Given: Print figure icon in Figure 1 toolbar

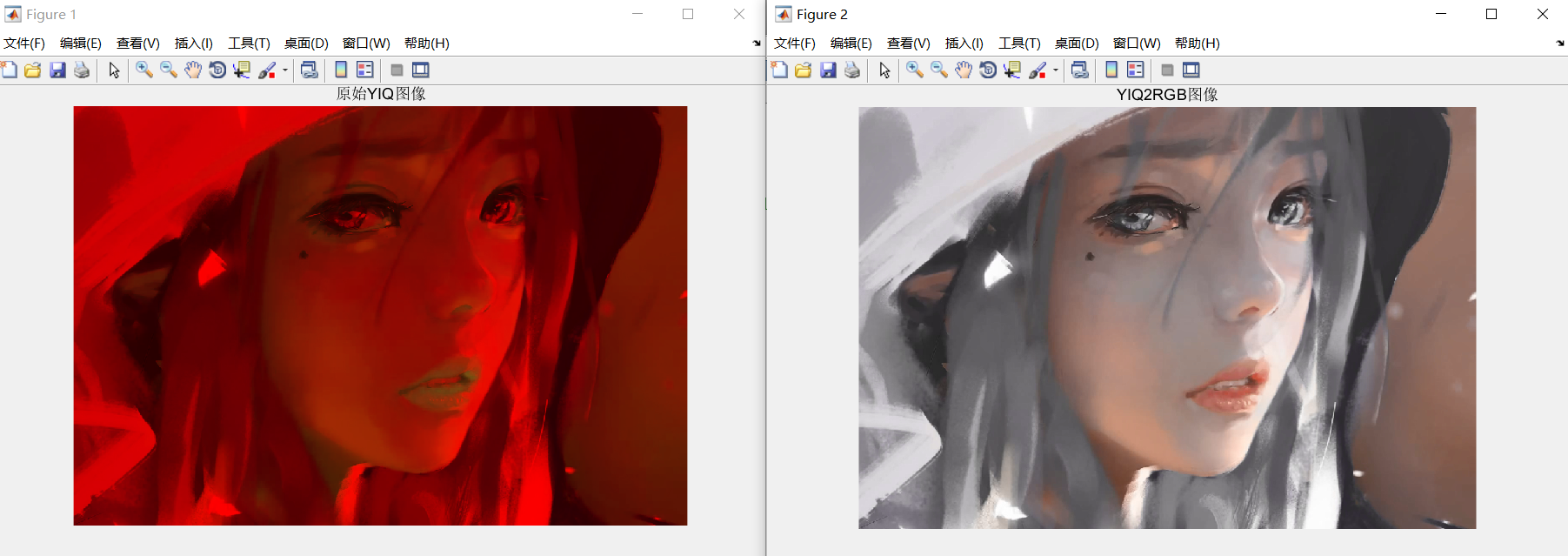Looking at the screenshot, I should coord(82,70).
